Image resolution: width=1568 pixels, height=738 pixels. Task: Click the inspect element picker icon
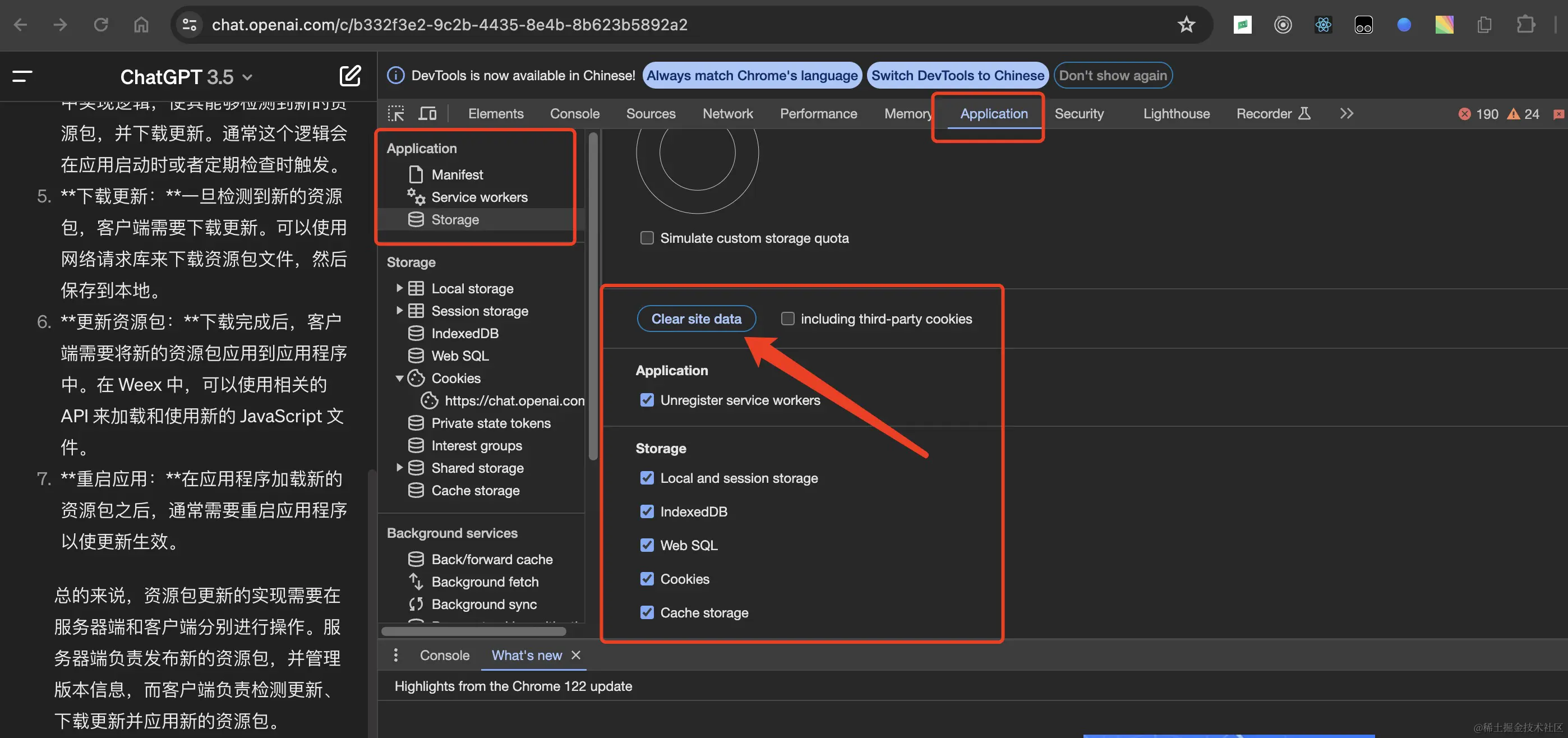[396, 113]
